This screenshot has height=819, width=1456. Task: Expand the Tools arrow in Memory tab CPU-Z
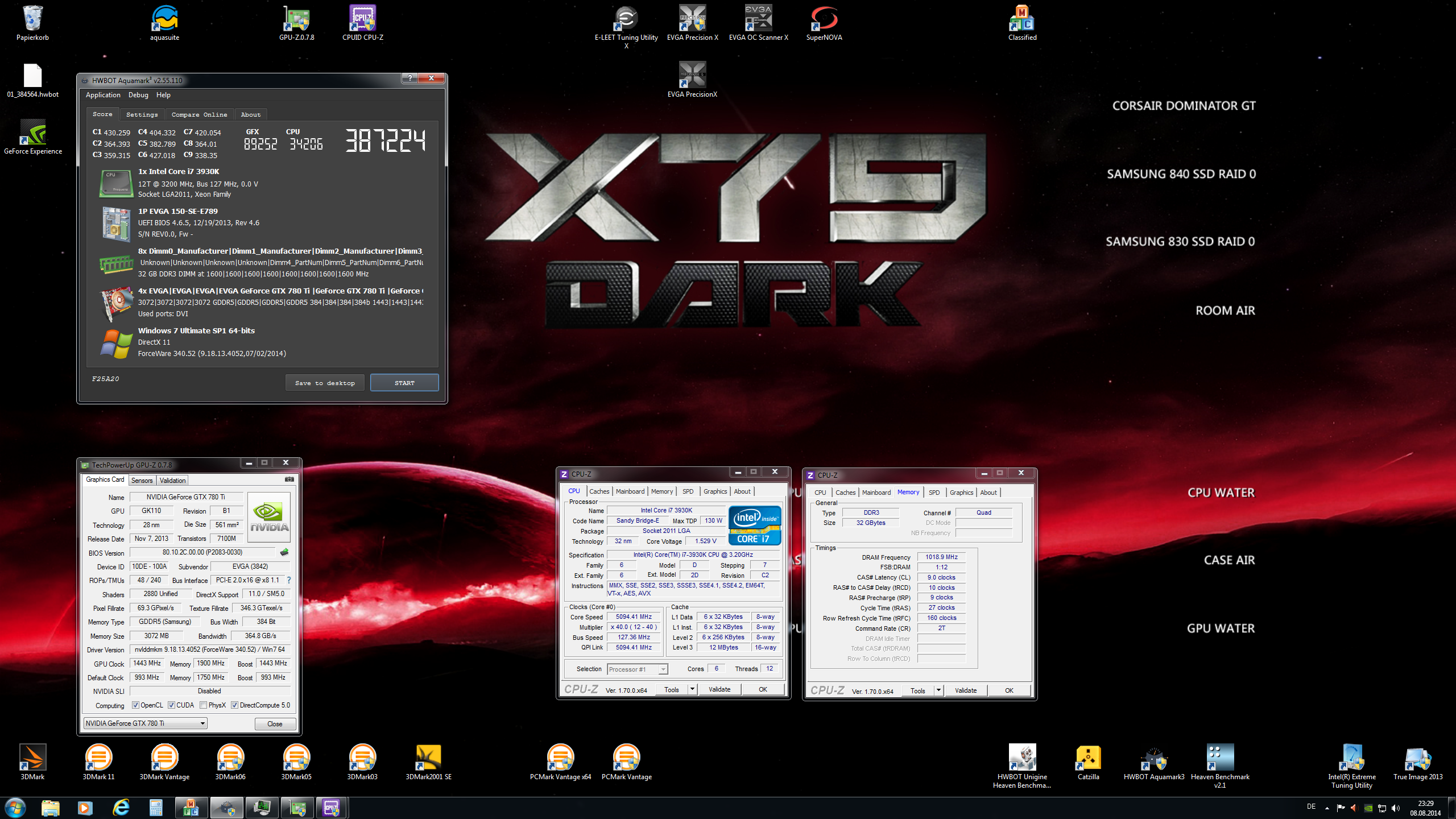tap(938, 690)
